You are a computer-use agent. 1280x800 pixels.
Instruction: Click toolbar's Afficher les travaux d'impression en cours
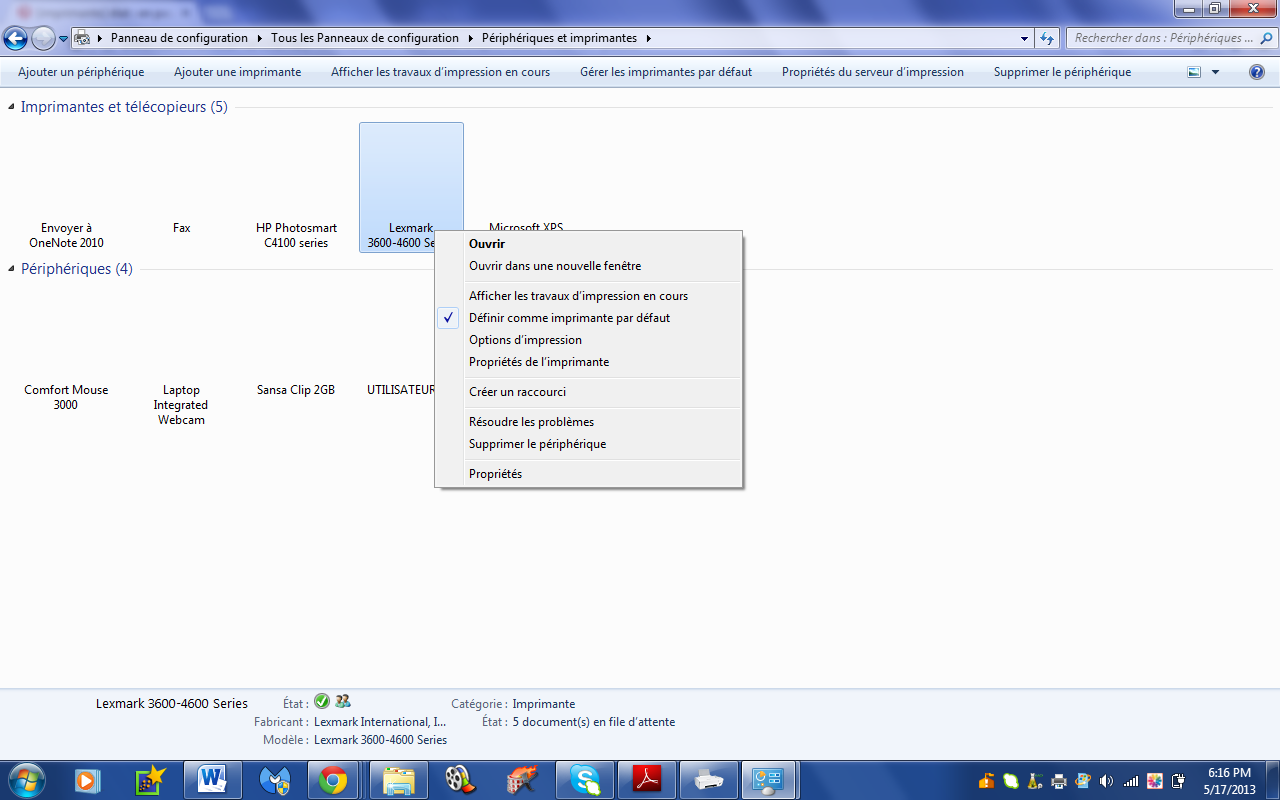[440, 72]
